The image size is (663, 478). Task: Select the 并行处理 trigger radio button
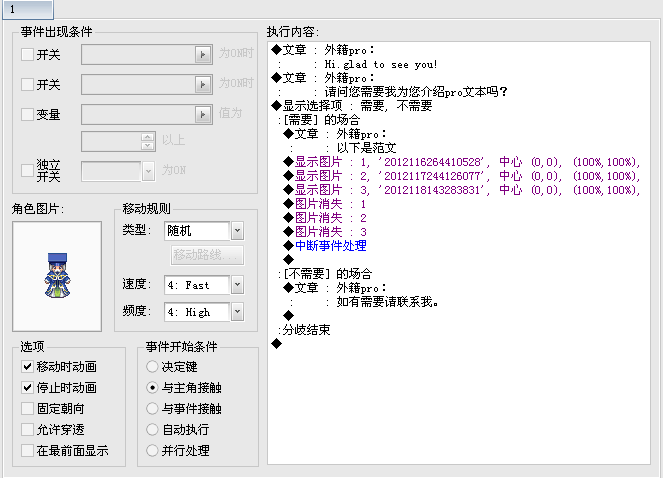coord(152,450)
